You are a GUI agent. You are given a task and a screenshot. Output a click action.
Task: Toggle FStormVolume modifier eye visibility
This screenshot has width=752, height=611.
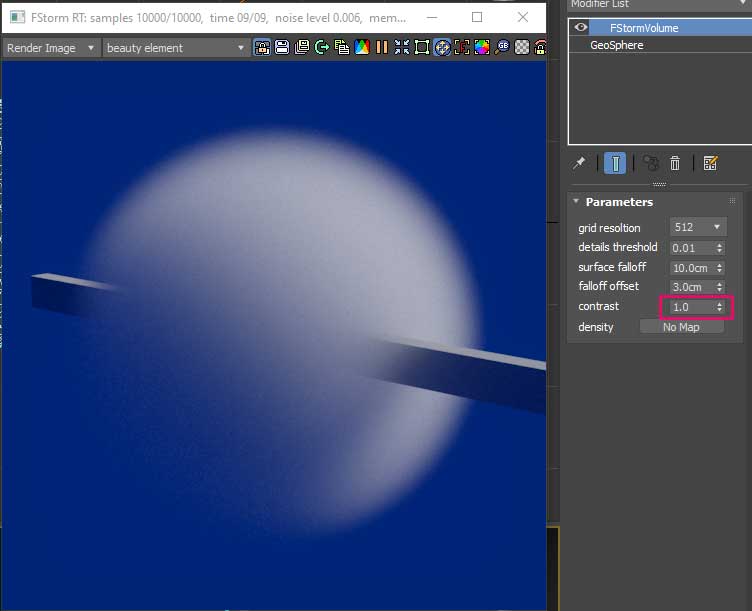click(x=580, y=28)
